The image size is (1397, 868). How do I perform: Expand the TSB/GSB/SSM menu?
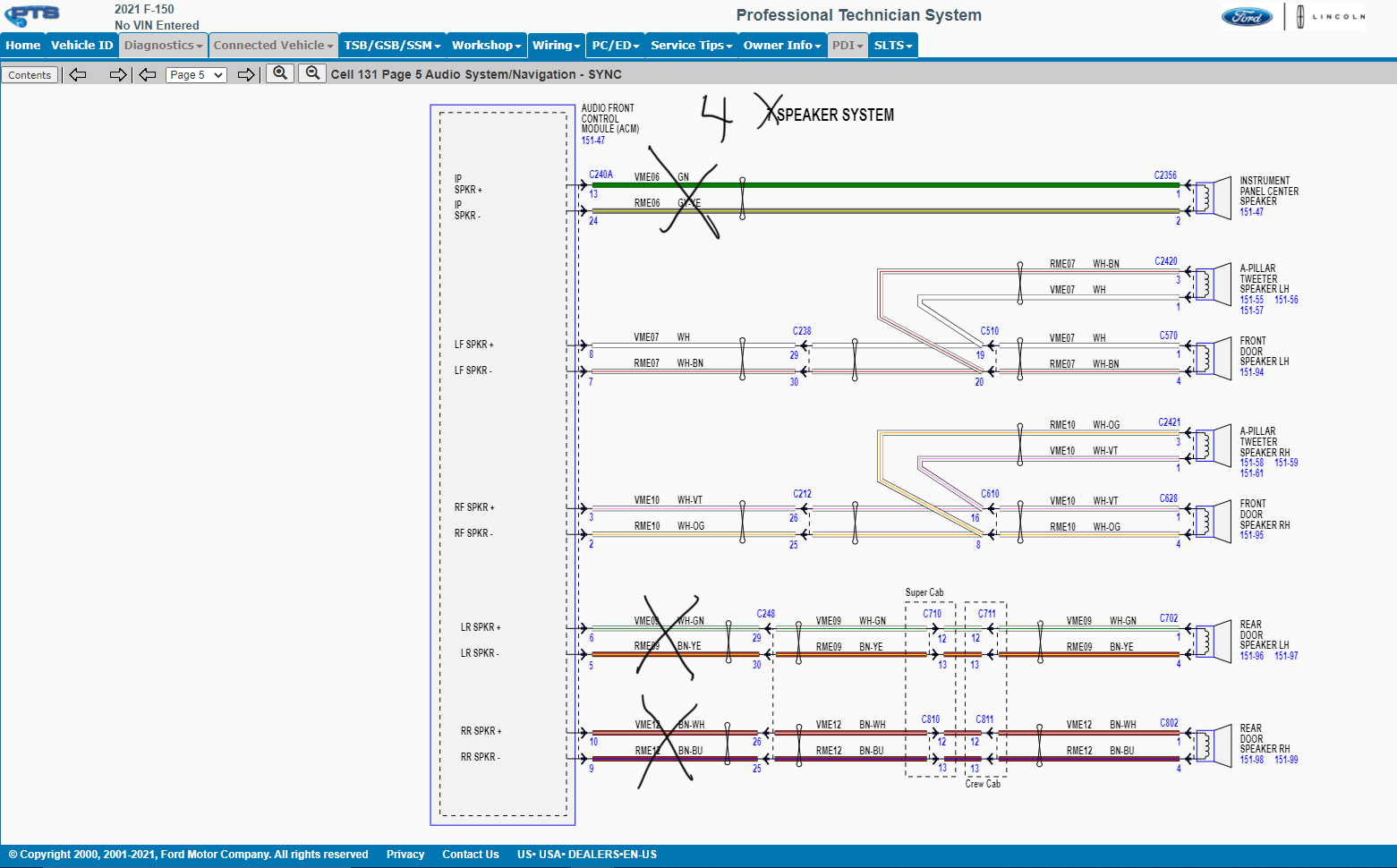392,45
